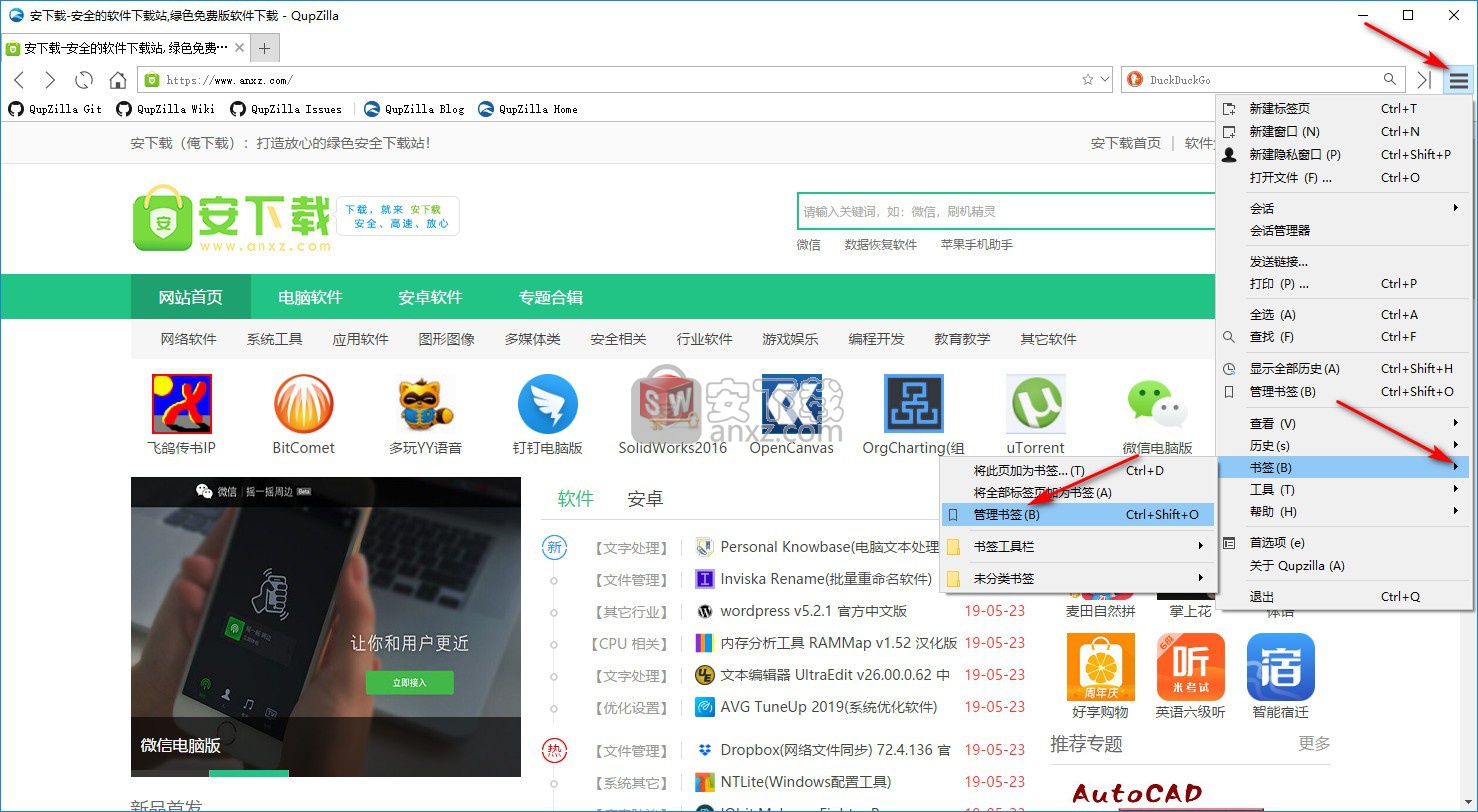This screenshot has width=1478, height=812.
Task: Click the 英语六级听 app icon
Action: (x=1190, y=667)
